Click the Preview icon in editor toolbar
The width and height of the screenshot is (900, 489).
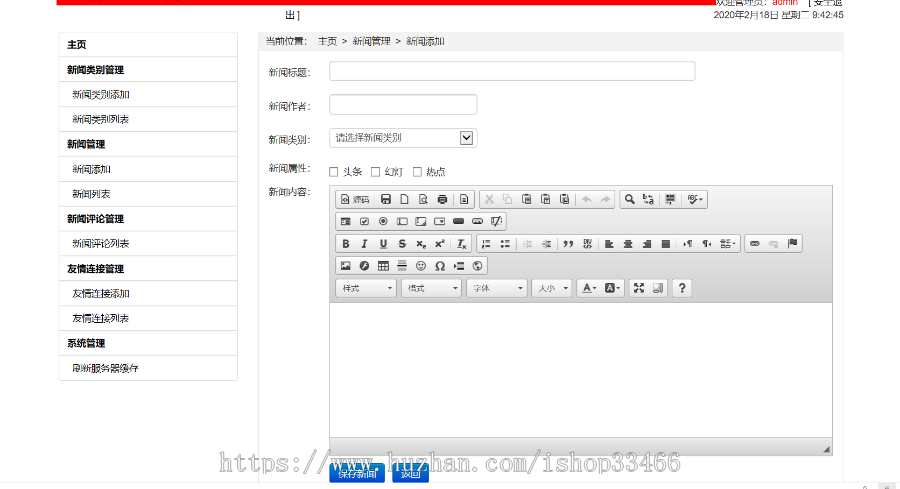(424, 199)
